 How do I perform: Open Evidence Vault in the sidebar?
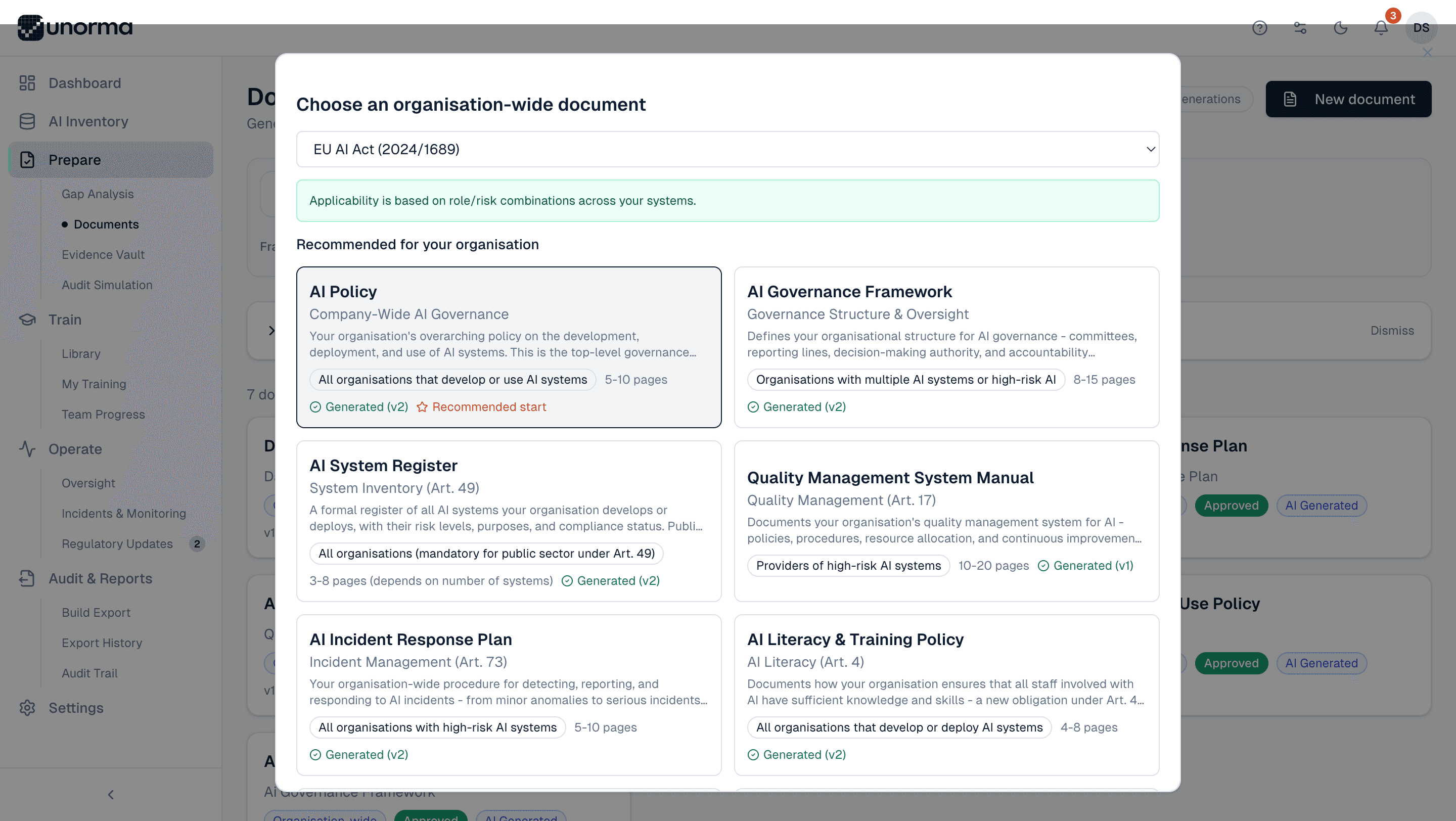103,255
